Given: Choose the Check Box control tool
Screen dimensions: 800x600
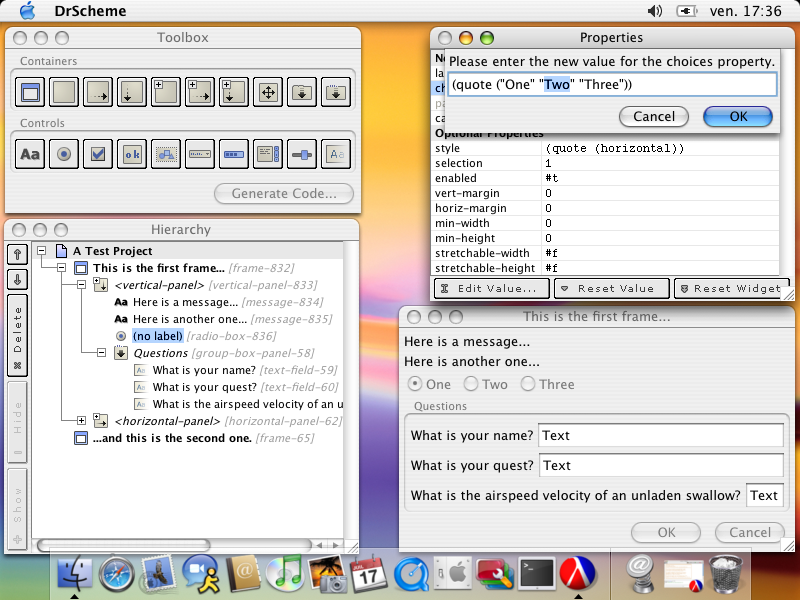Looking at the screenshot, I should tap(98, 155).
